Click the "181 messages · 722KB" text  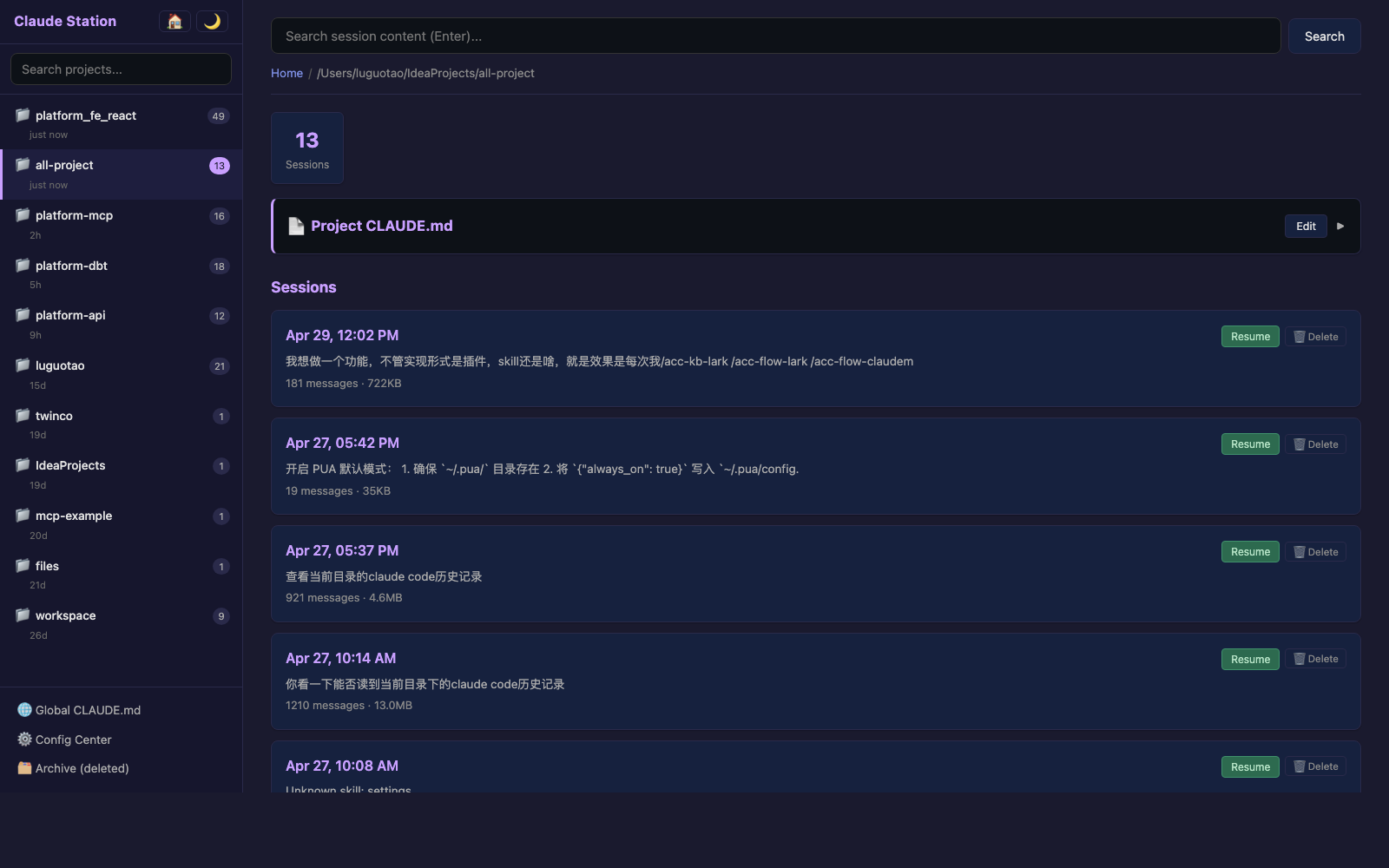tap(344, 383)
